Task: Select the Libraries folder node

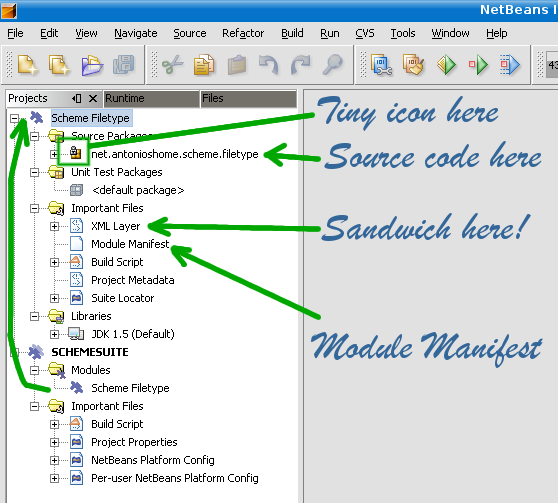Action: tap(91, 316)
